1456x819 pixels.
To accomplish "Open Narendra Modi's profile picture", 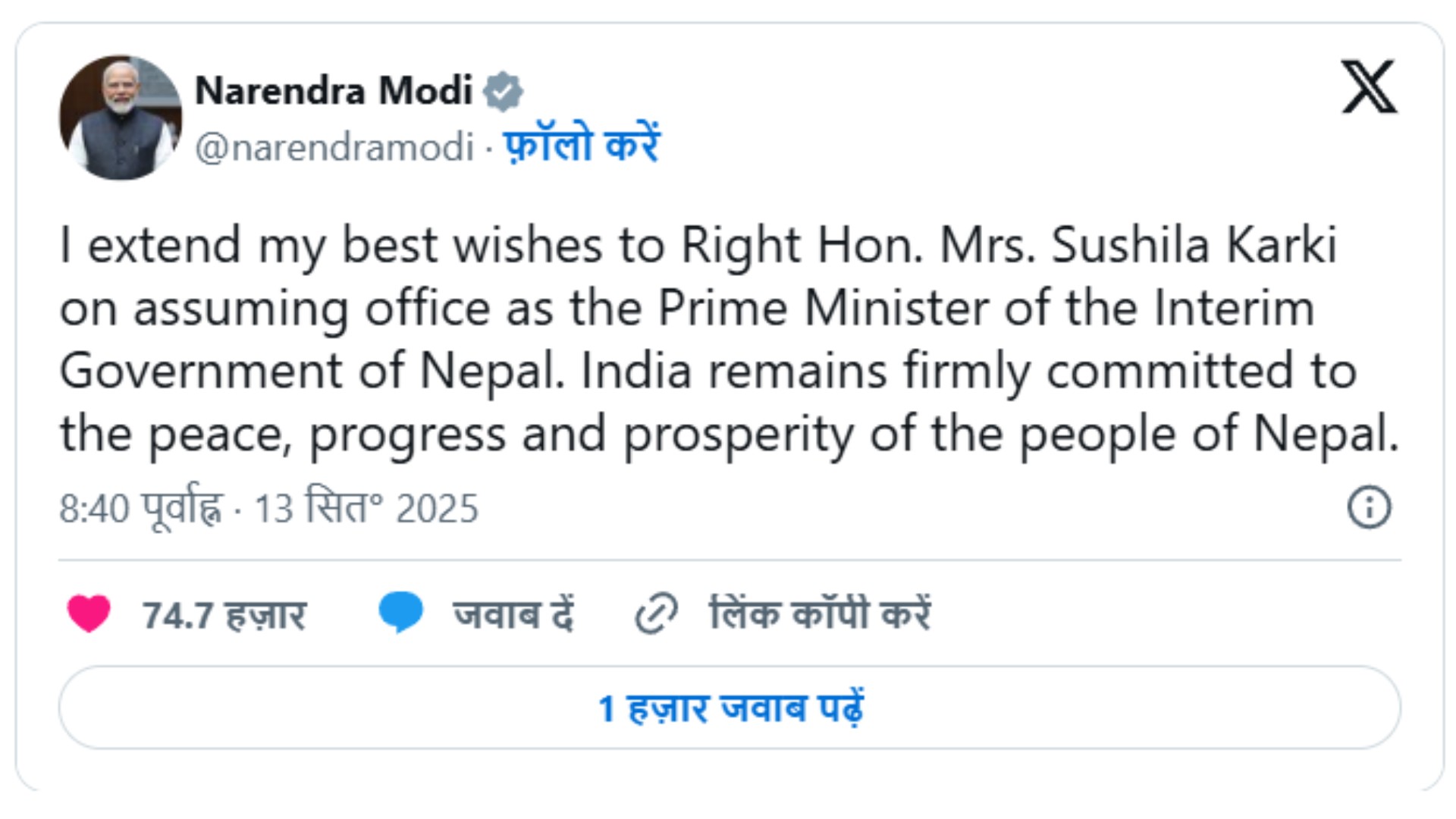I will pyautogui.click(x=121, y=118).
